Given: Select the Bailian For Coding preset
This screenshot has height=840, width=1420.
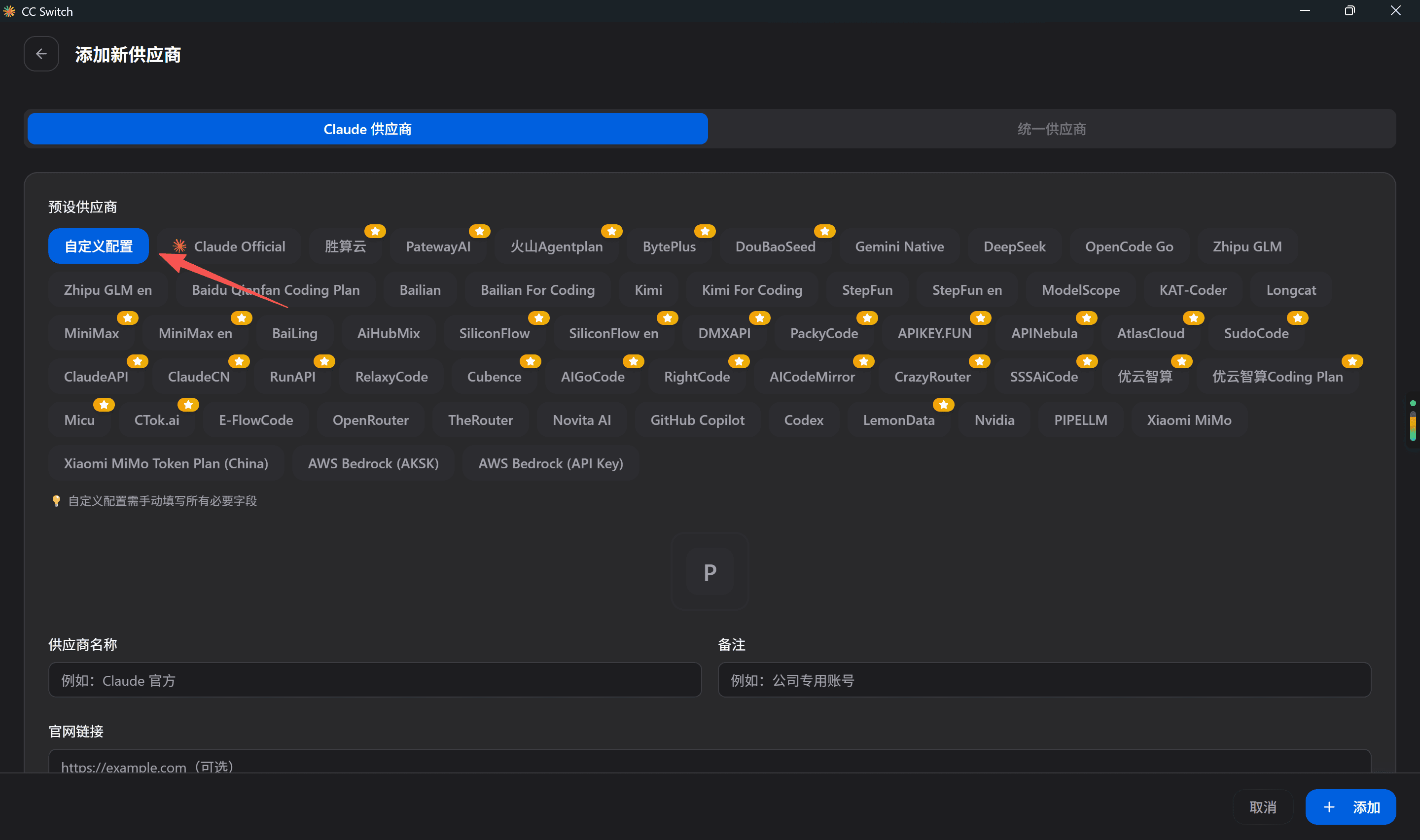Looking at the screenshot, I should (537, 290).
